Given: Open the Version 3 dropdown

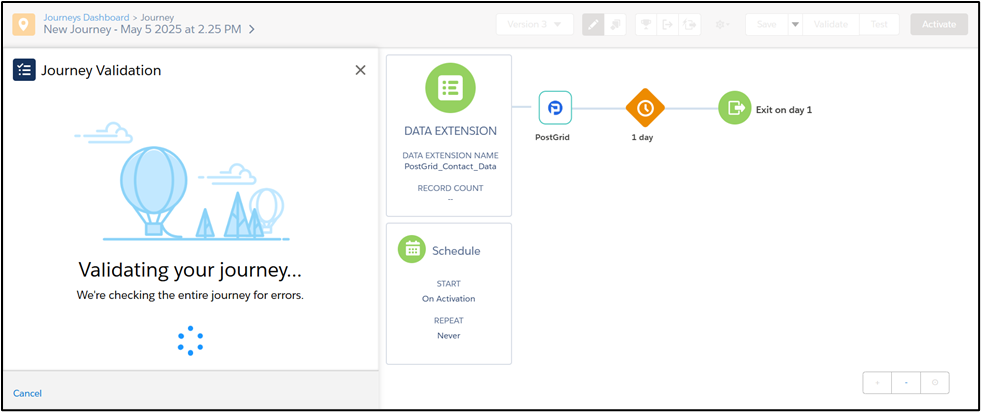Looking at the screenshot, I should pyautogui.click(x=534, y=24).
